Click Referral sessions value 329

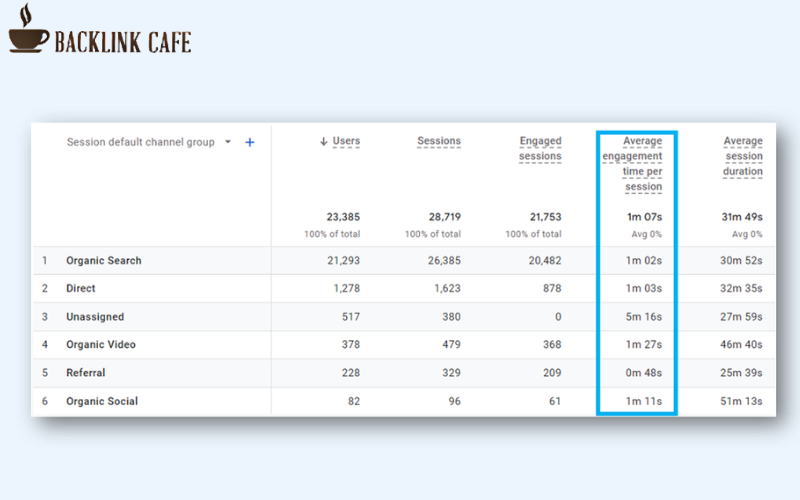(x=452, y=373)
